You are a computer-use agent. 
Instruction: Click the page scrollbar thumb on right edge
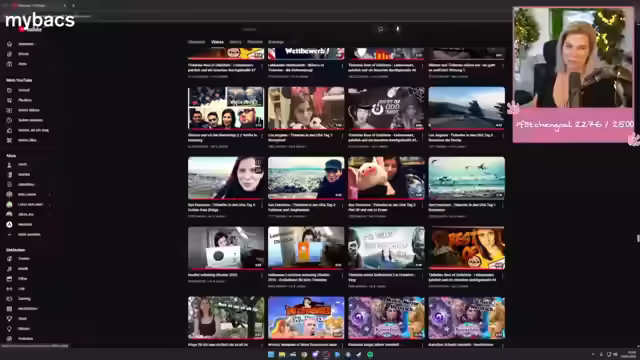(638, 238)
